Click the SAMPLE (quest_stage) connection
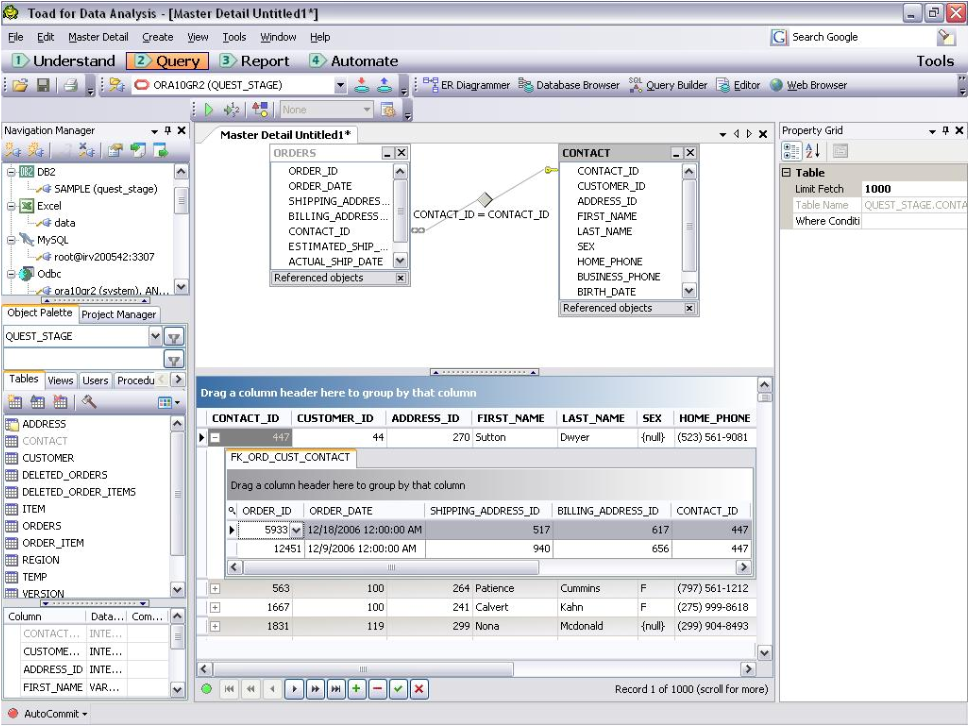970x726 pixels. (x=105, y=189)
